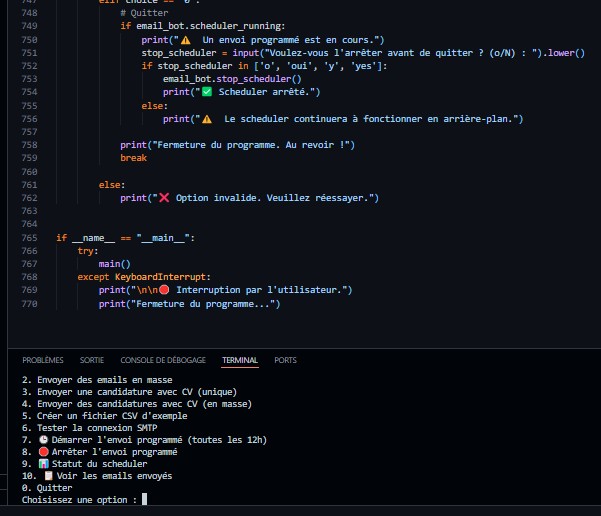Viewport: 601px width, 516px height.
Task: Click the 'Option invalide. Veuillez réessayer.' string
Action: pos(272,197)
